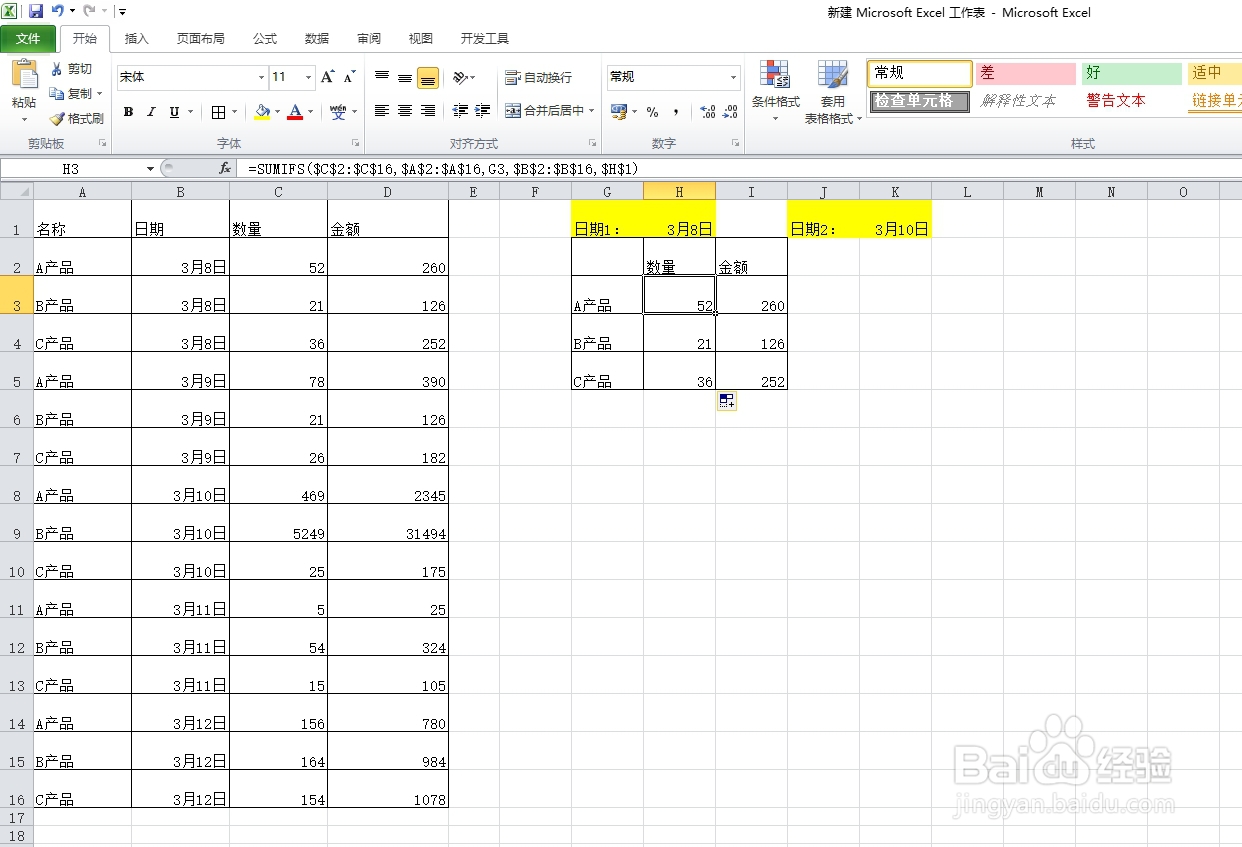The width and height of the screenshot is (1242, 847).
Task: Open Conditional Formatting (条件格式) menu
Action: [775, 90]
